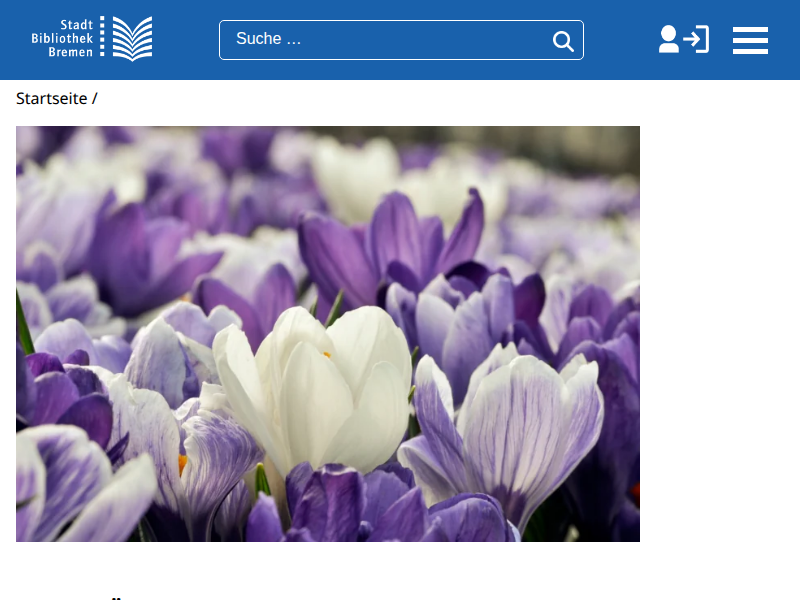Image resolution: width=800 pixels, height=600 pixels.
Task: Open the hamburger menu in header
Action: 750,40
